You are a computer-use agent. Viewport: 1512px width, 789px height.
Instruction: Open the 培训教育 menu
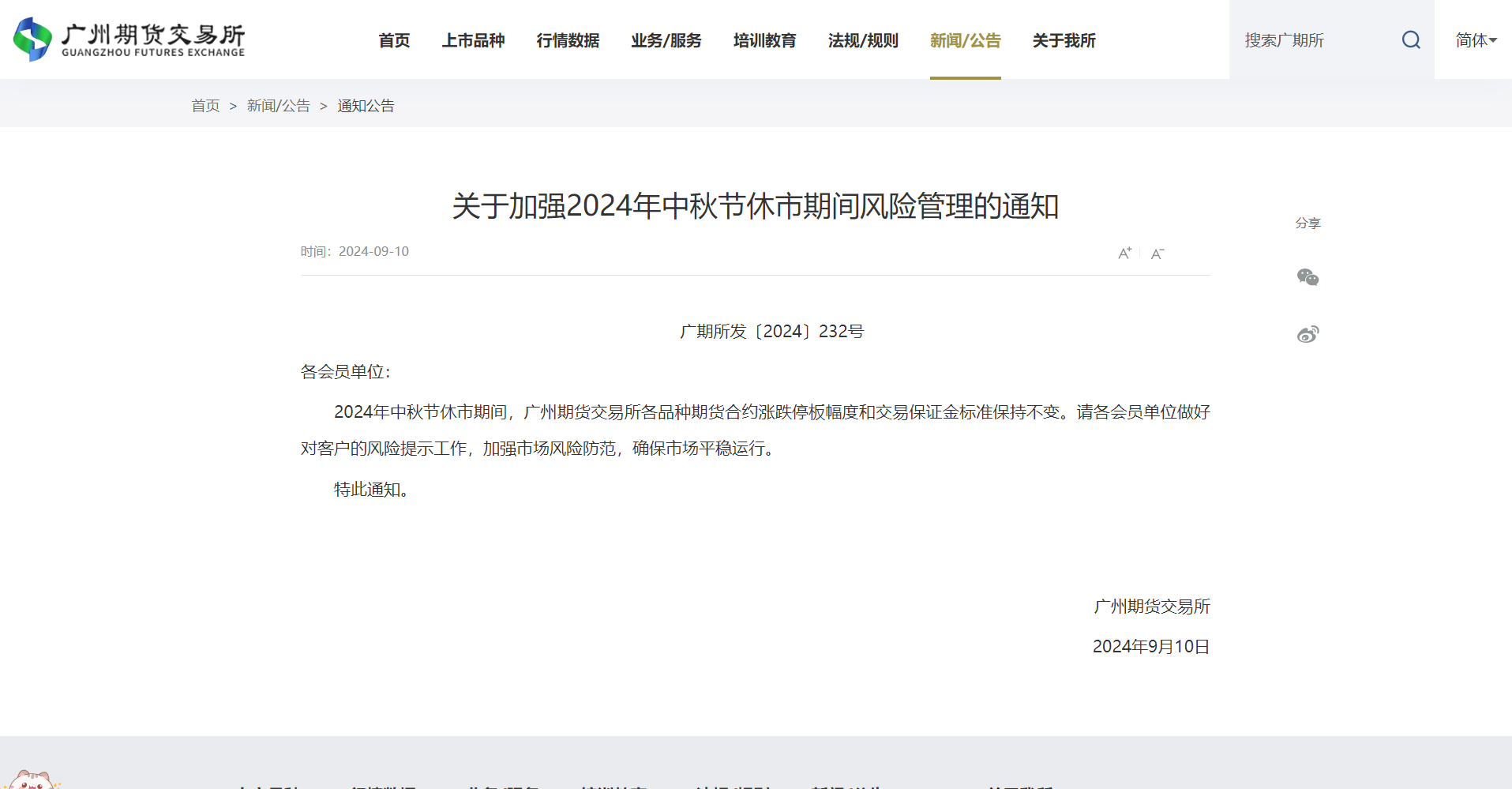point(764,39)
